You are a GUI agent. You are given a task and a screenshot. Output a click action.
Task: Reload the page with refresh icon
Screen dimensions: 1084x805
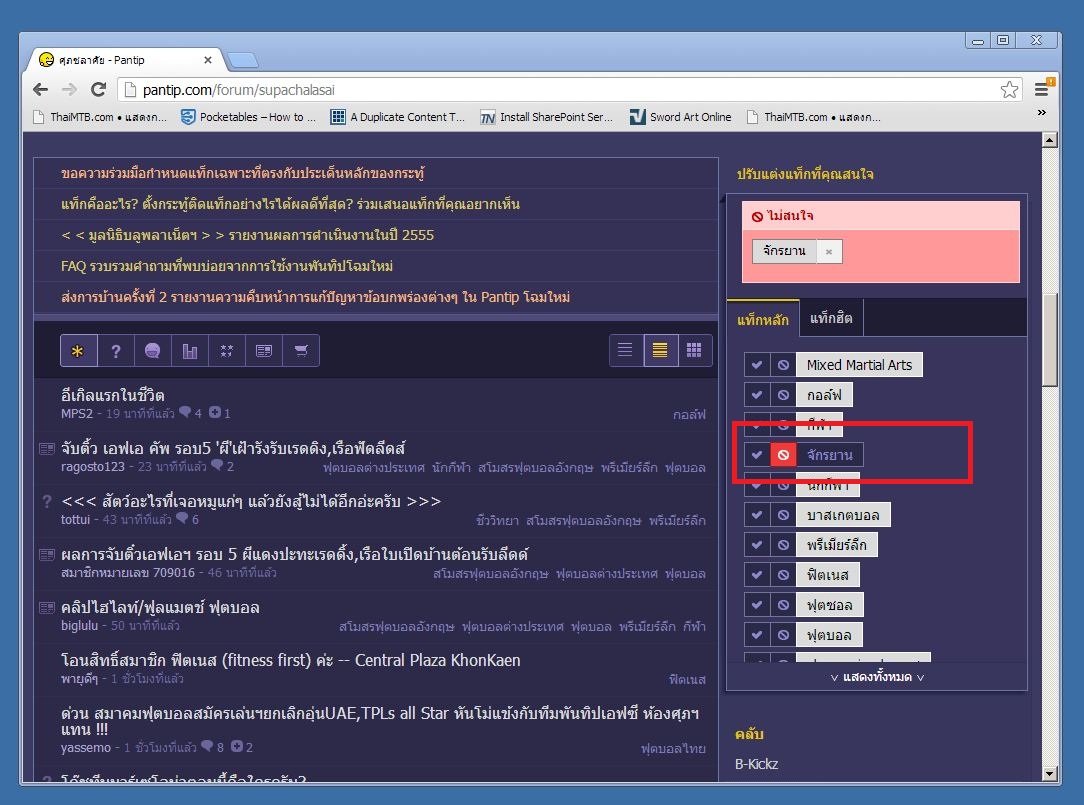98,89
